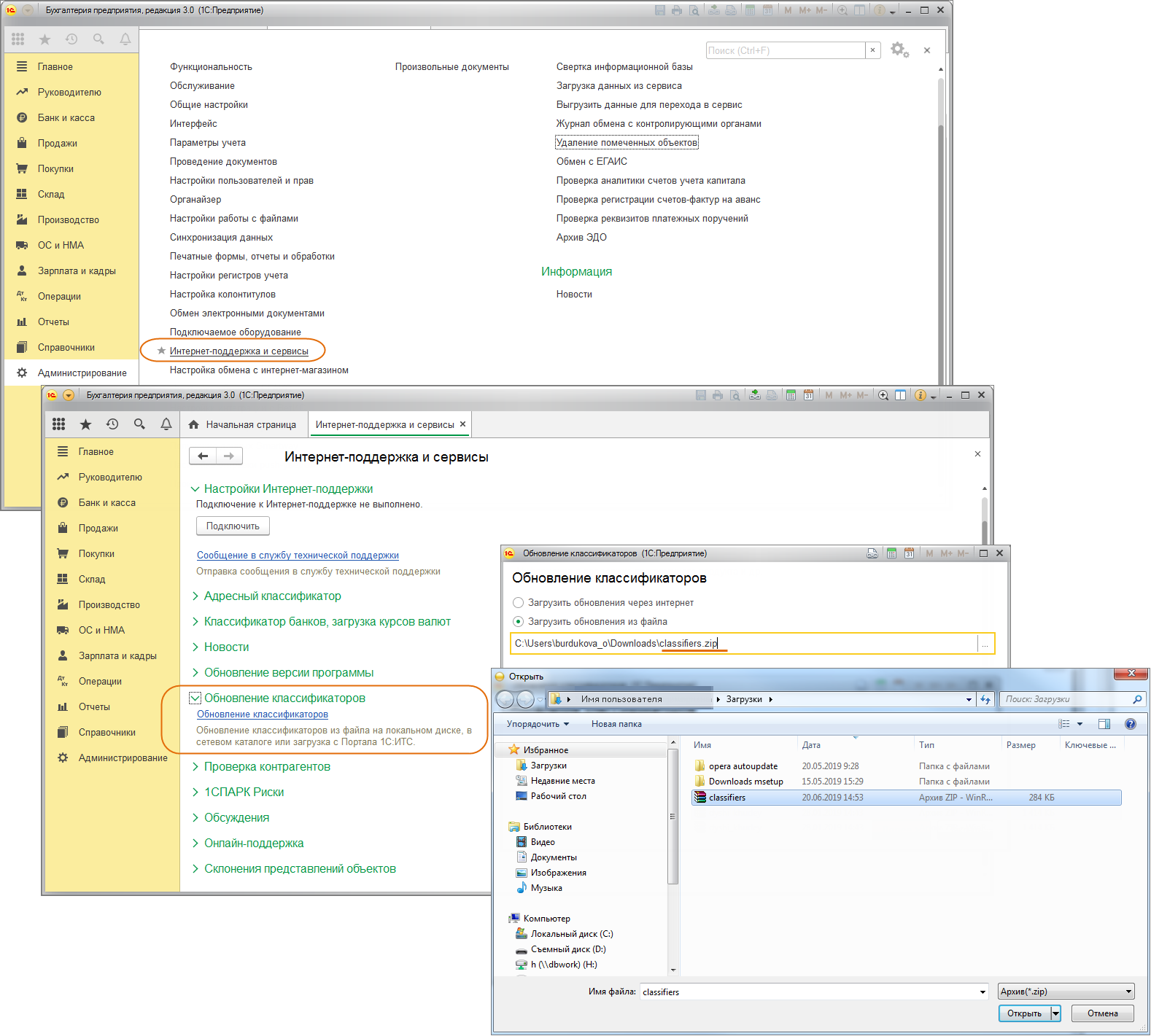Open Склад section in front window sidebar
The height and width of the screenshot is (1036, 1151).
(92, 580)
